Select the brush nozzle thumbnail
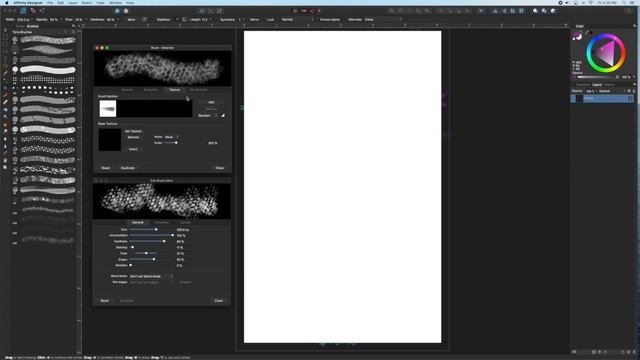Screen dimensions: 640x360 coord(108,109)
